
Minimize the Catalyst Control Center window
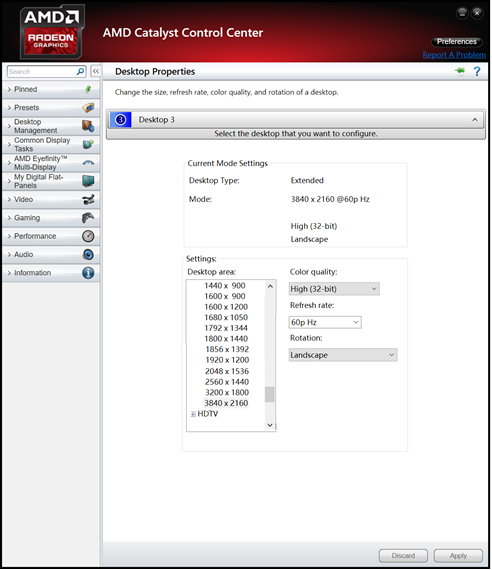coord(462,13)
